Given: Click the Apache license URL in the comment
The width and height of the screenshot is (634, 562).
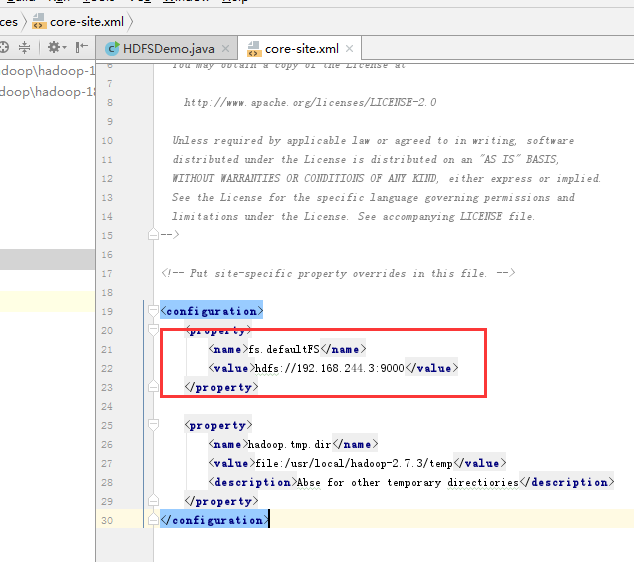Looking at the screenshot, I should [309, 102].
